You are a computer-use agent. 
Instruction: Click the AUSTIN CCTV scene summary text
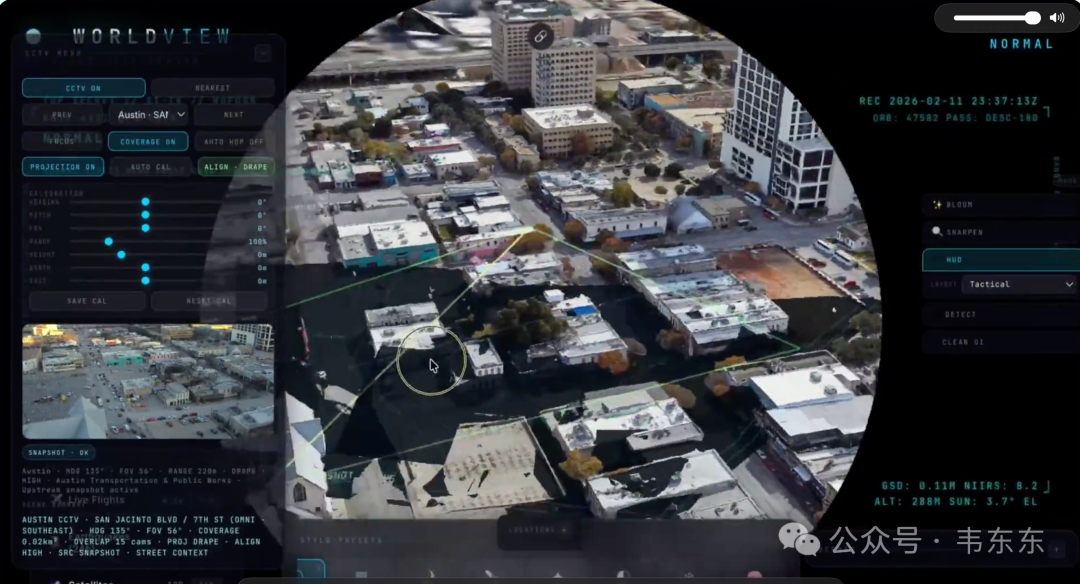point(141,536)
